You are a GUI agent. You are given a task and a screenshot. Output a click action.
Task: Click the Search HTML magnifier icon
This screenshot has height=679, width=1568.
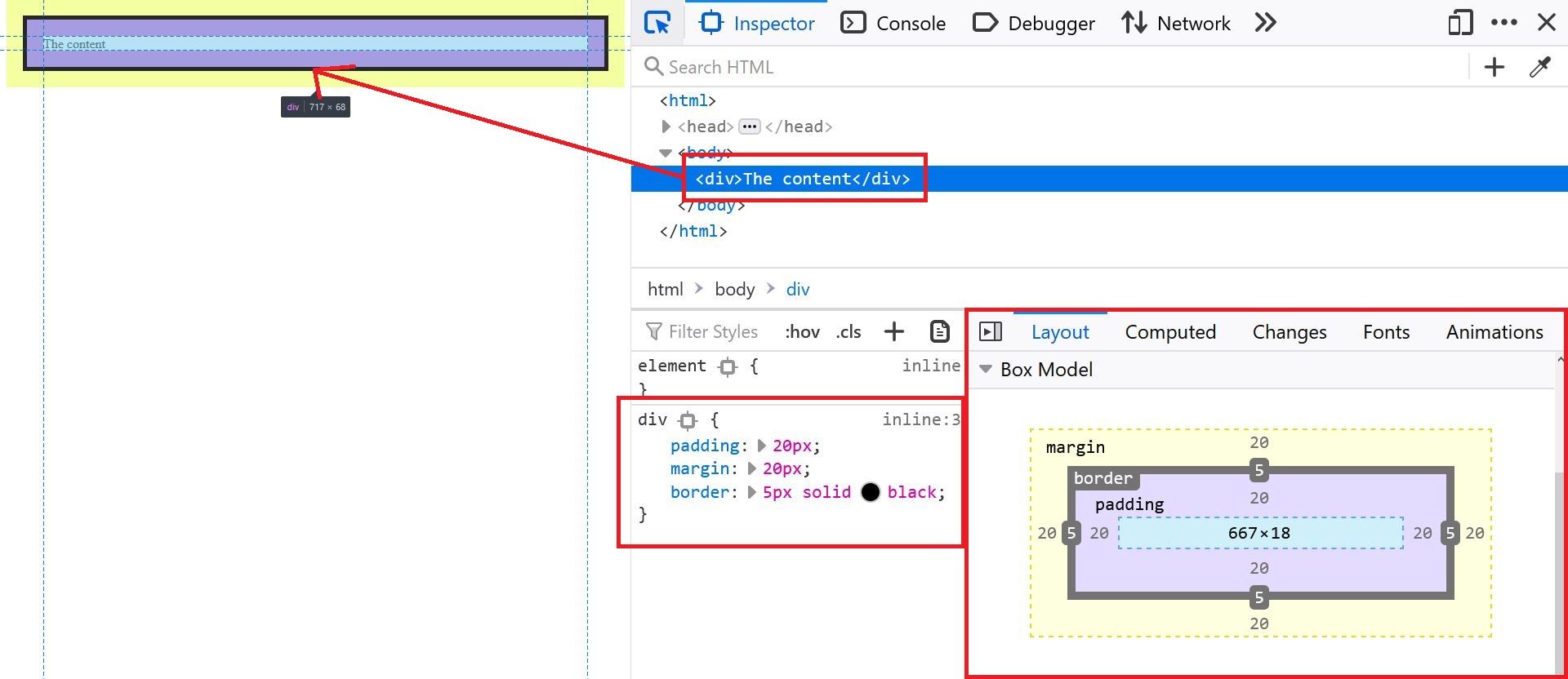point(653,66)
